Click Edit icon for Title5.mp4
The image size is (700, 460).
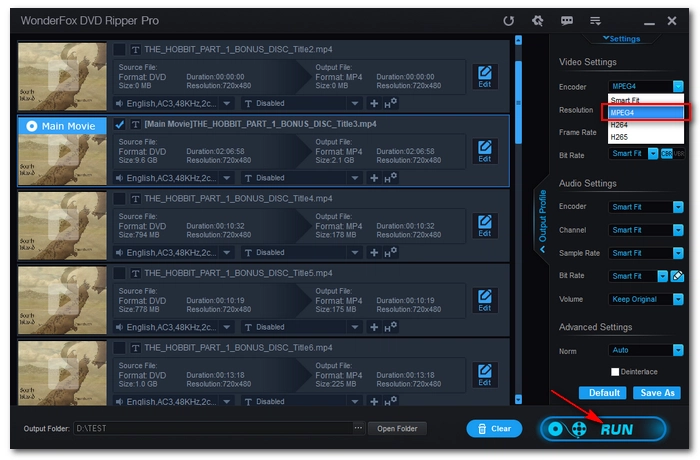click(x=485, y=301)
